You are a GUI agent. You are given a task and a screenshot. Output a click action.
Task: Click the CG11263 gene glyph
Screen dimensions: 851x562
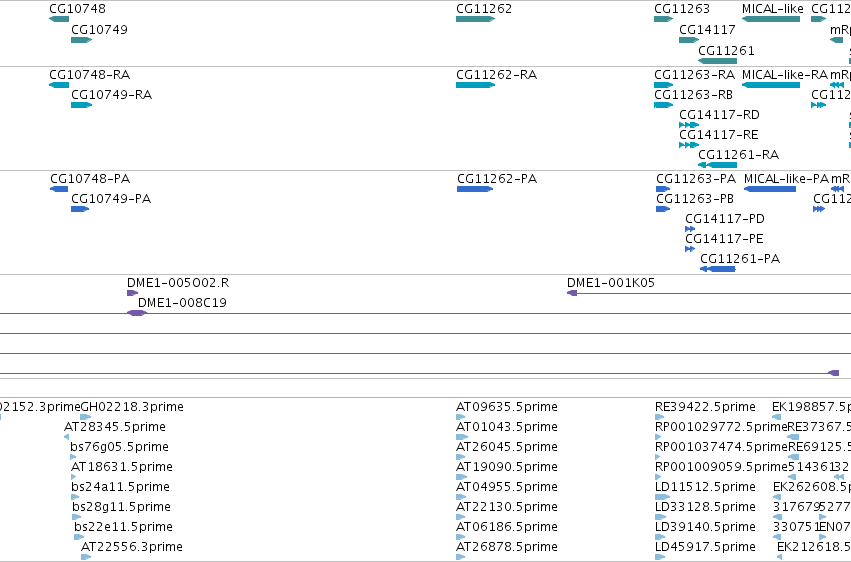coord(663,19)
